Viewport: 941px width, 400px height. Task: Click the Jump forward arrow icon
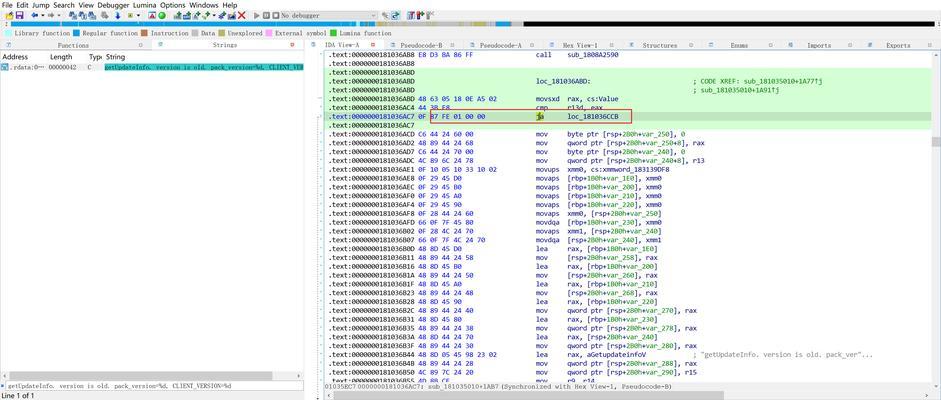pyautogui.click(x=50, y=15)
